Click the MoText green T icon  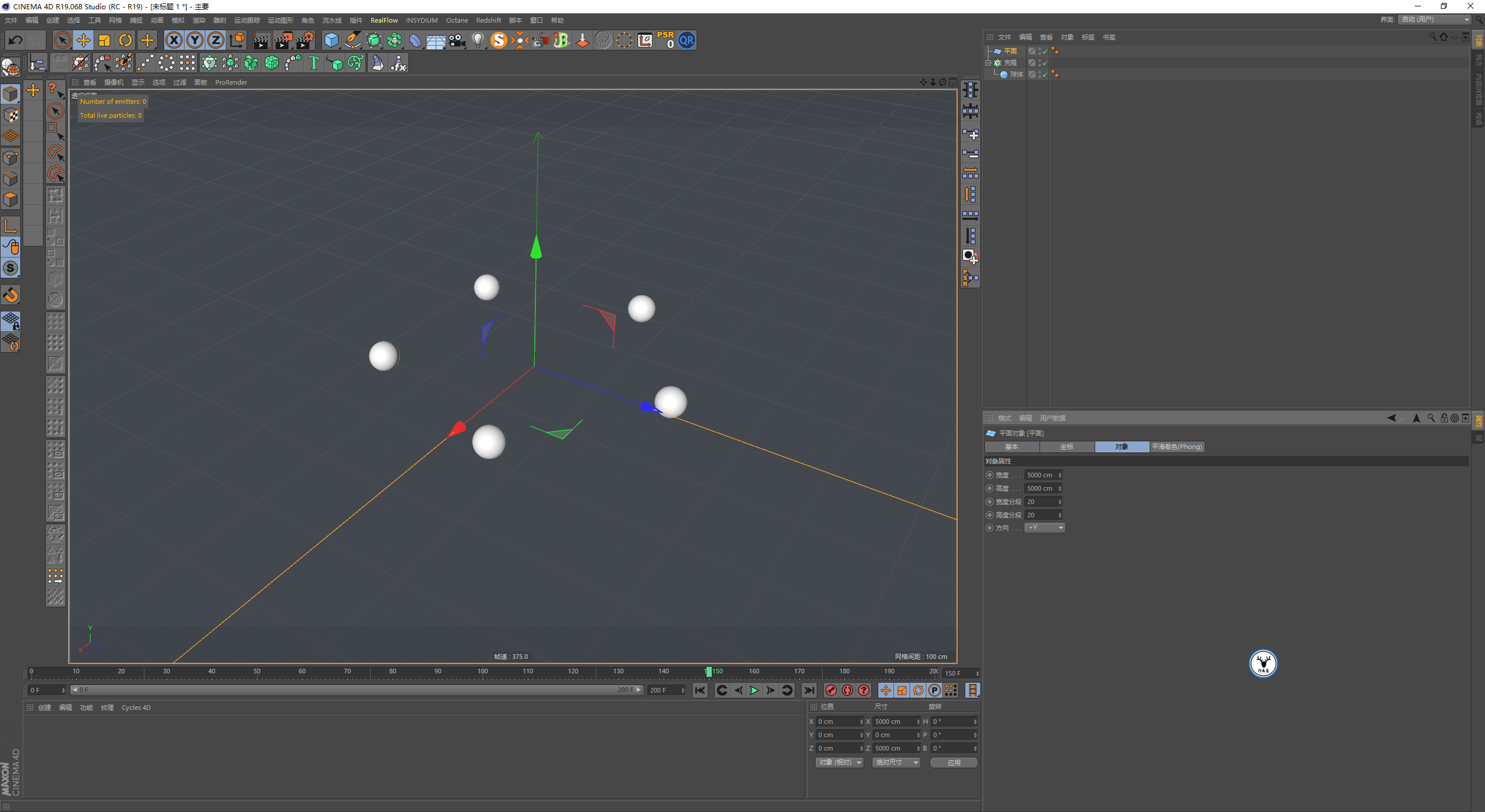(x=314, y=63)
